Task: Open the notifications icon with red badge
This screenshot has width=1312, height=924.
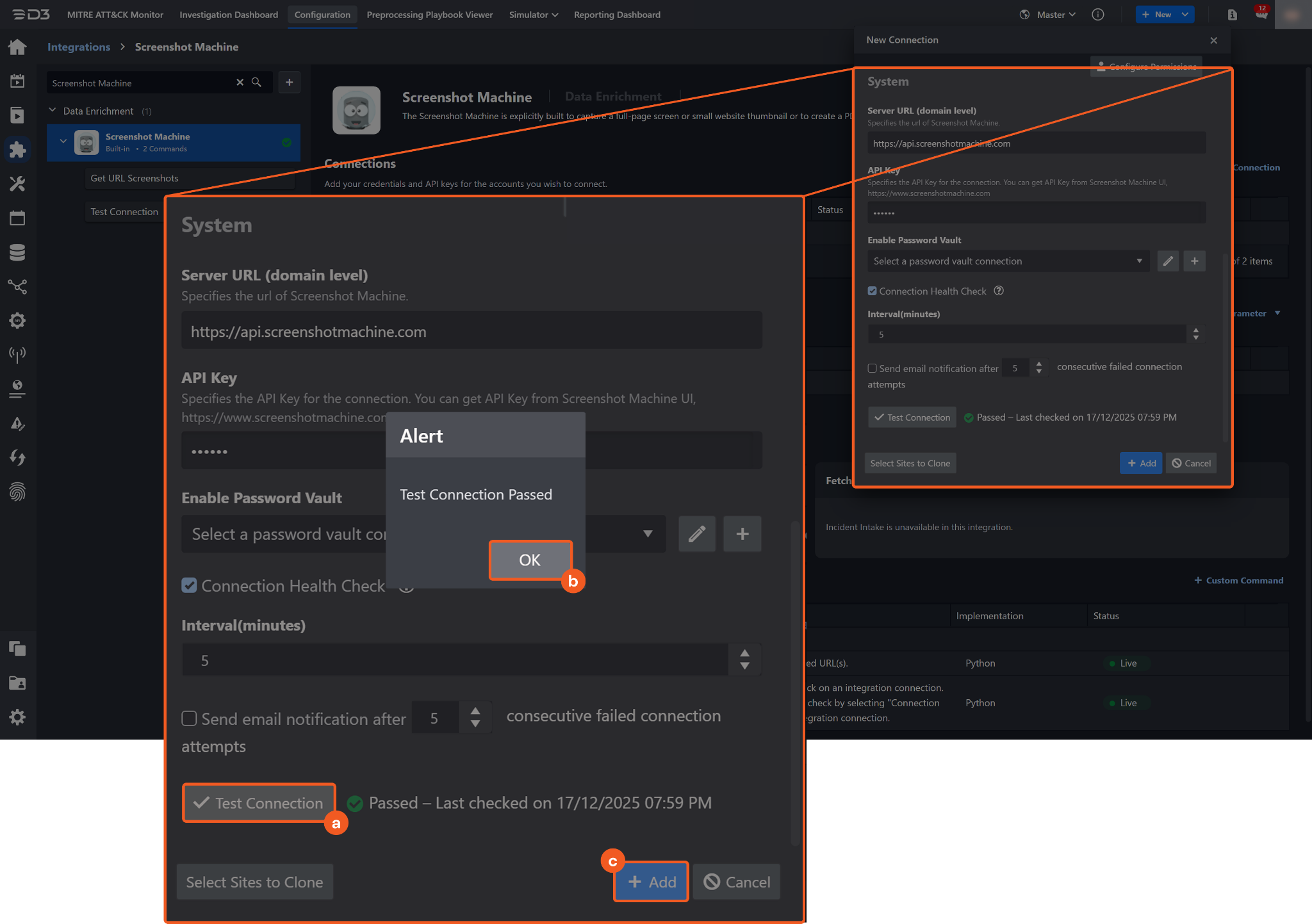Action: tap(1261, 14)
